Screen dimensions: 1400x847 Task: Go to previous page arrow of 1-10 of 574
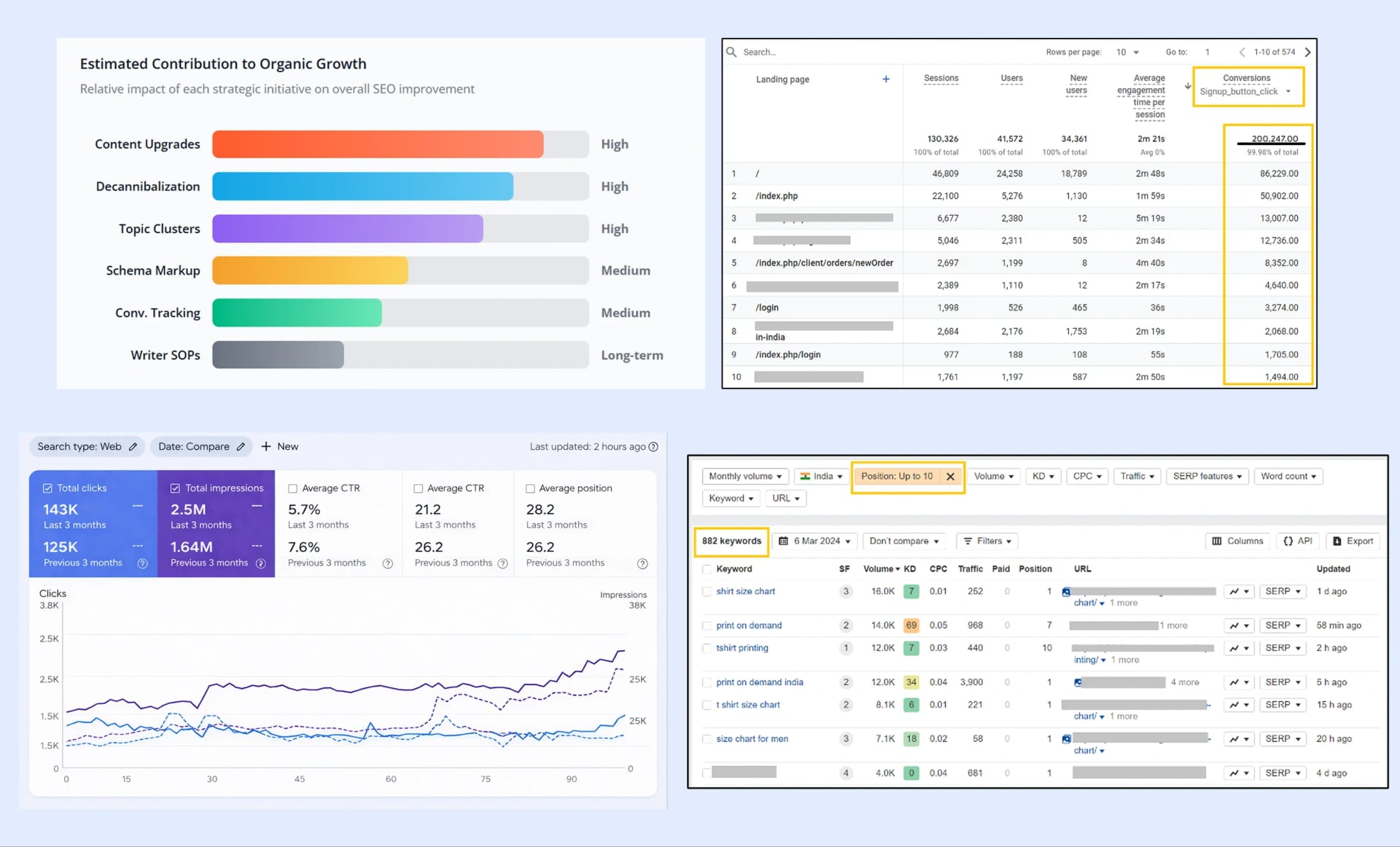[1242, 52]
